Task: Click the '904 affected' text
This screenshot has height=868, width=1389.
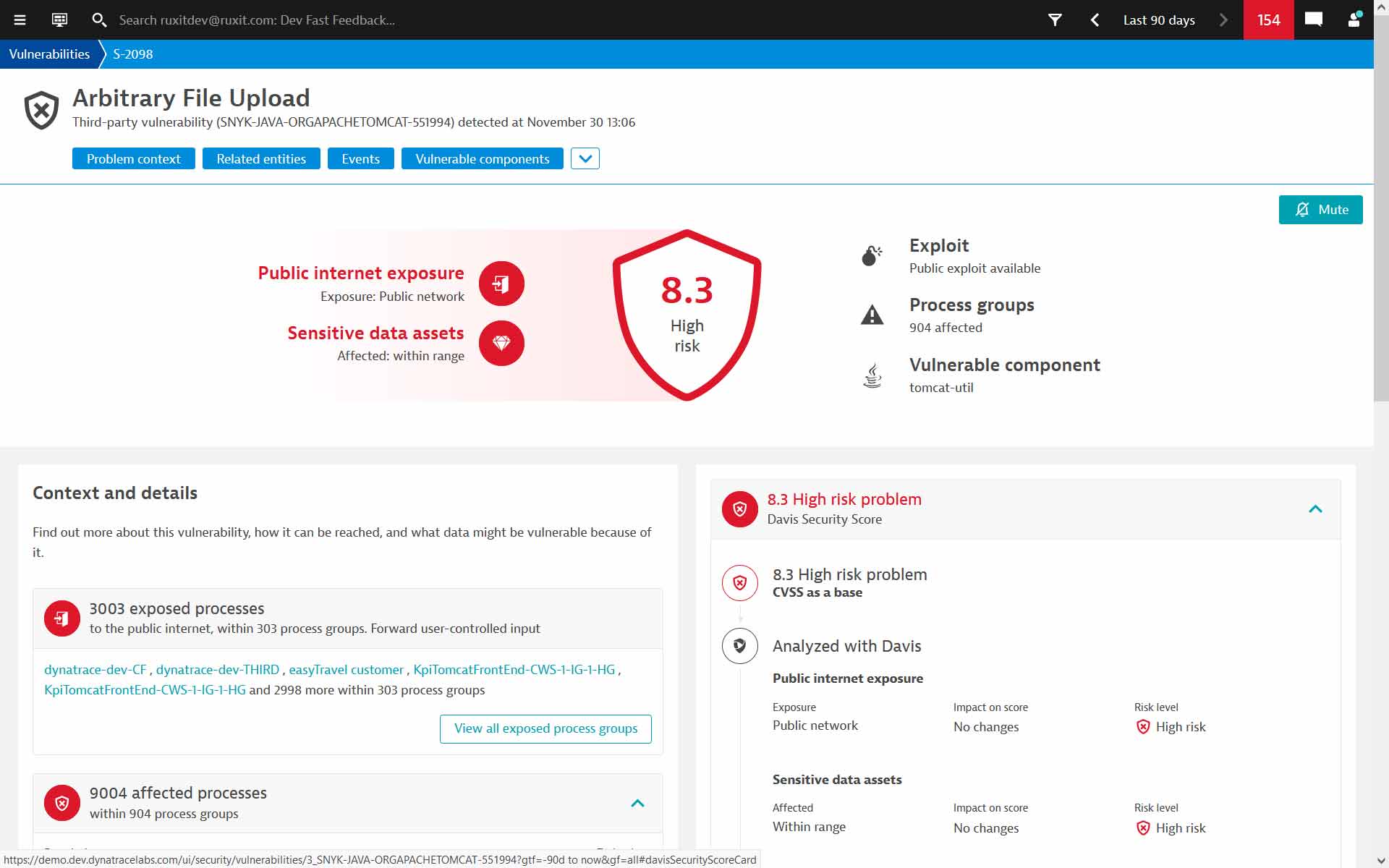Action: (946, 328)
